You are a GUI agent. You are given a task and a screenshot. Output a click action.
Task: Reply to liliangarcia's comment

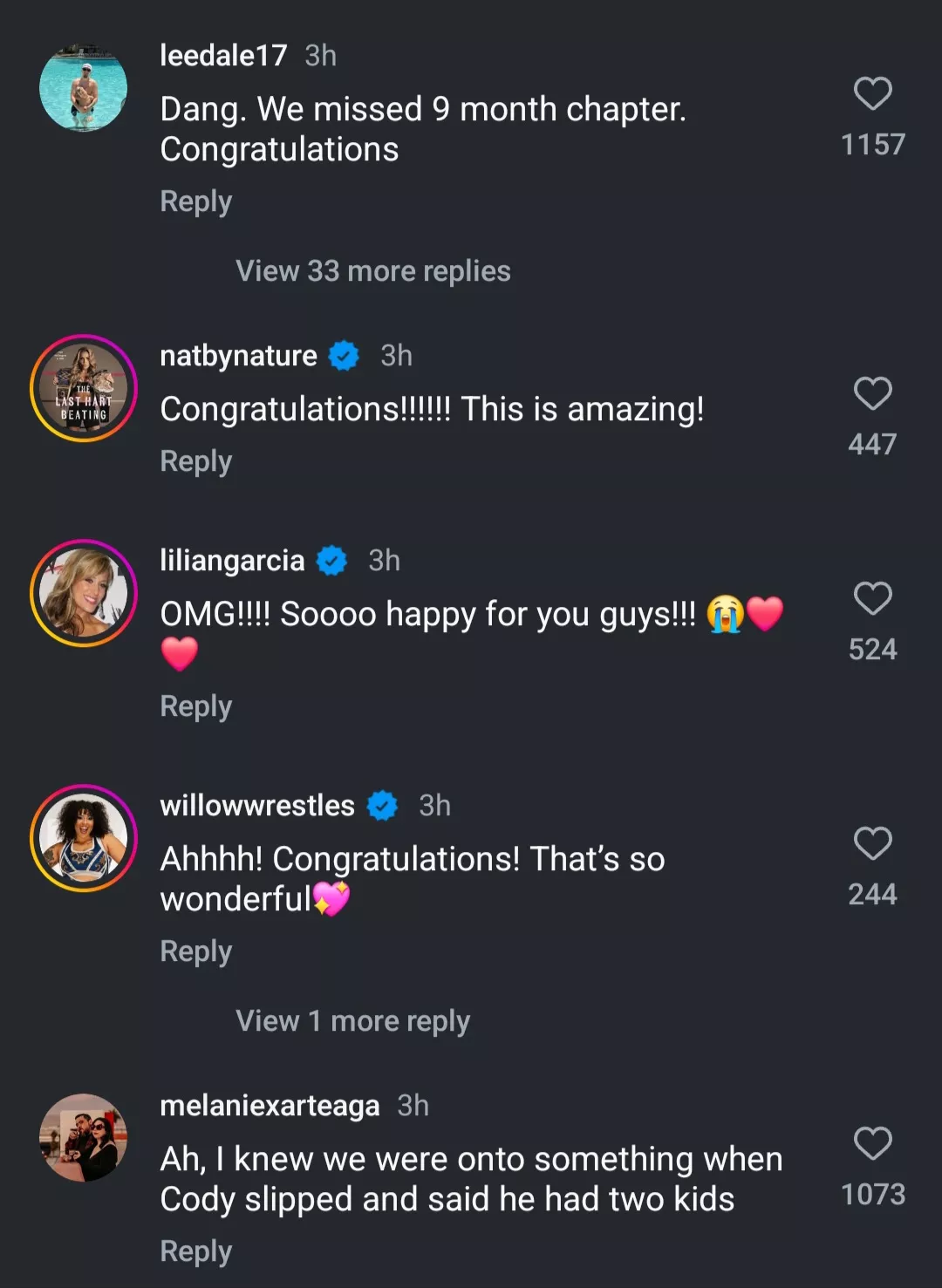(196, 706)
